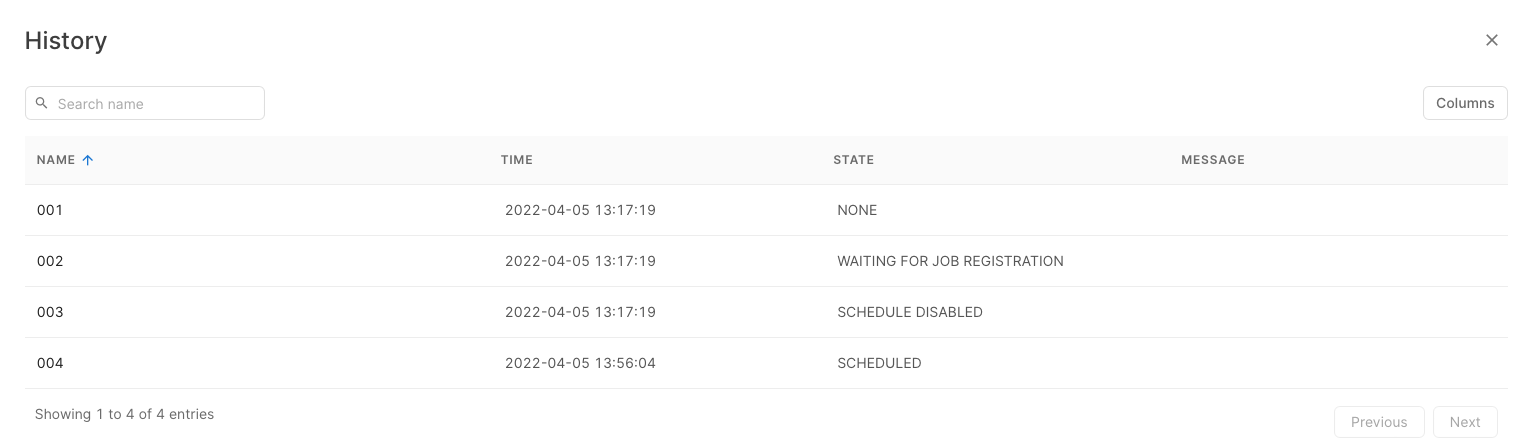Sort by the STATE column header

pos(853,160)
